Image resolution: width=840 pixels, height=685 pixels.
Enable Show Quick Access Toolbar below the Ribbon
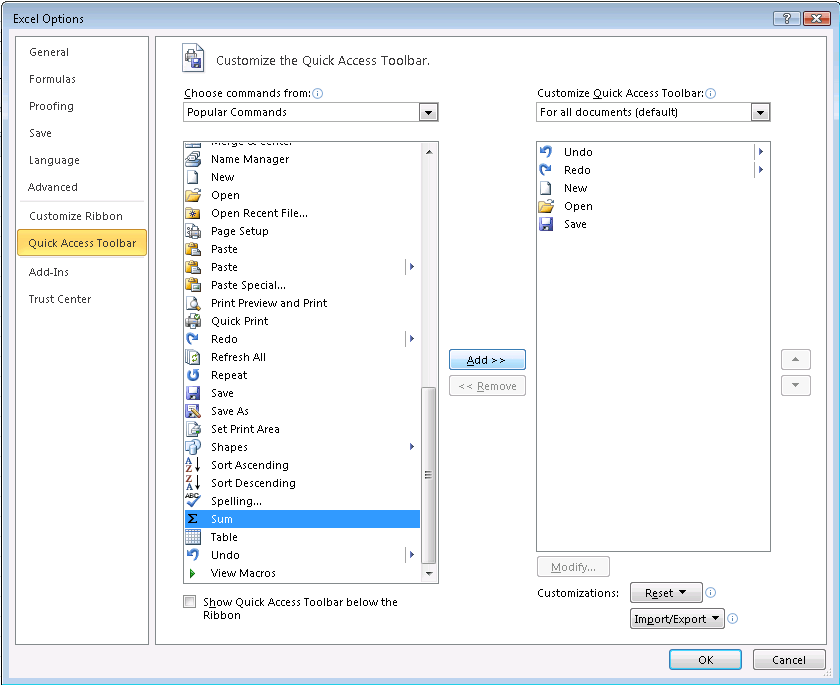(190, 601)
